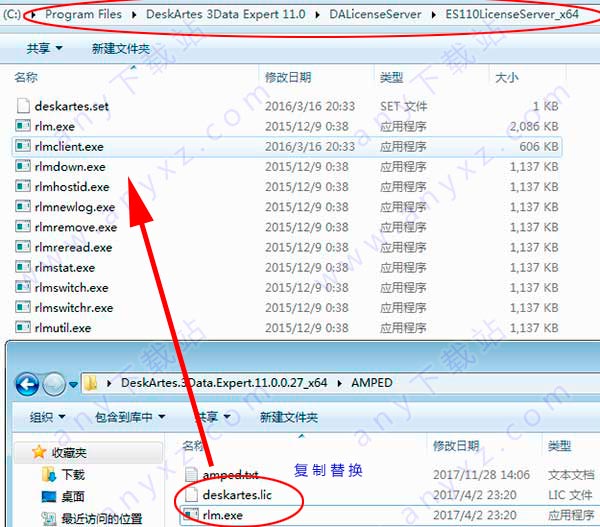Select the file name rlmutil.exe
The image size is (600, 527).
point(63,328)
